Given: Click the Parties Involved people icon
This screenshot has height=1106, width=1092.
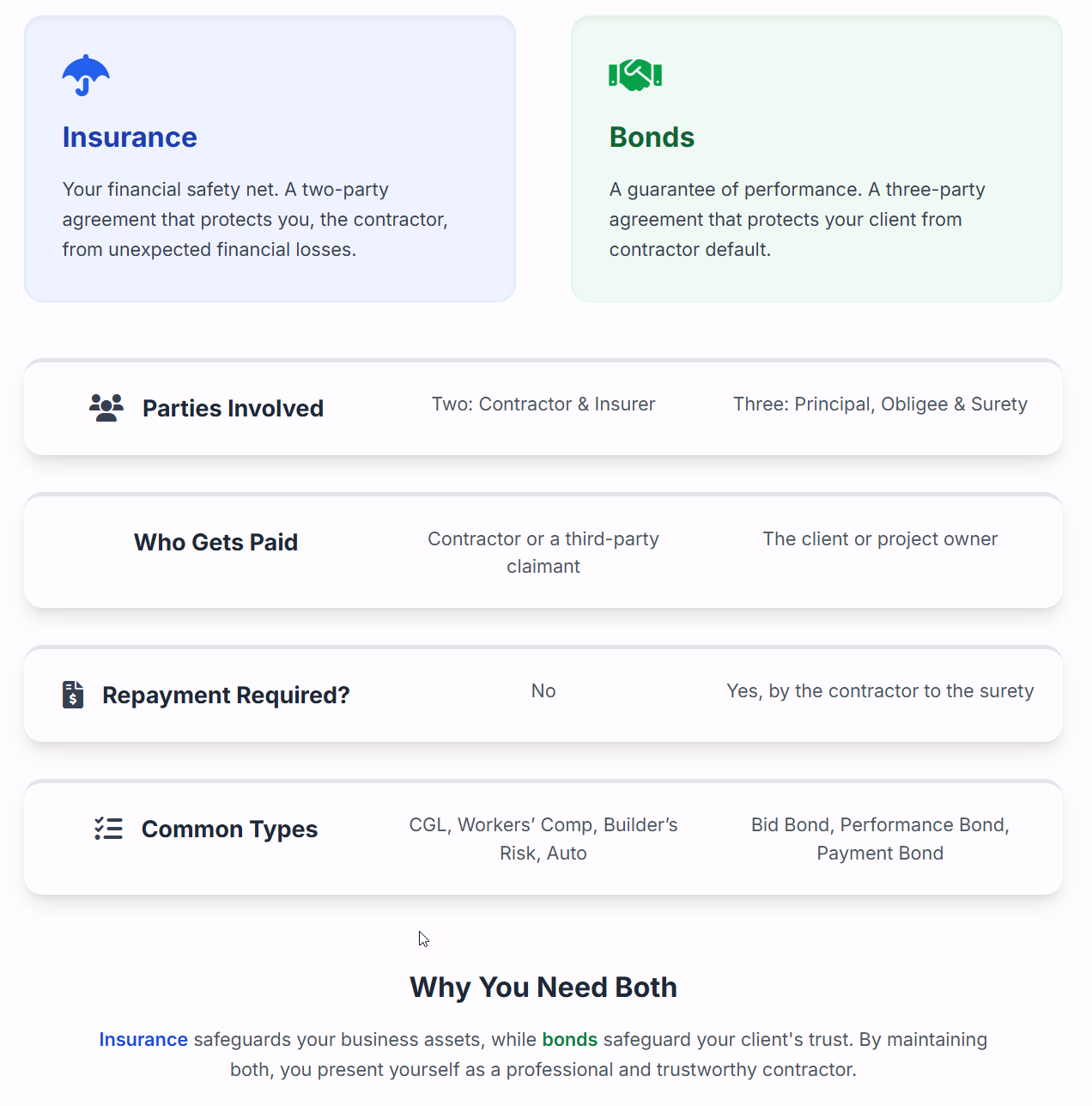Looking at the screenshot, I should [106, 408].
